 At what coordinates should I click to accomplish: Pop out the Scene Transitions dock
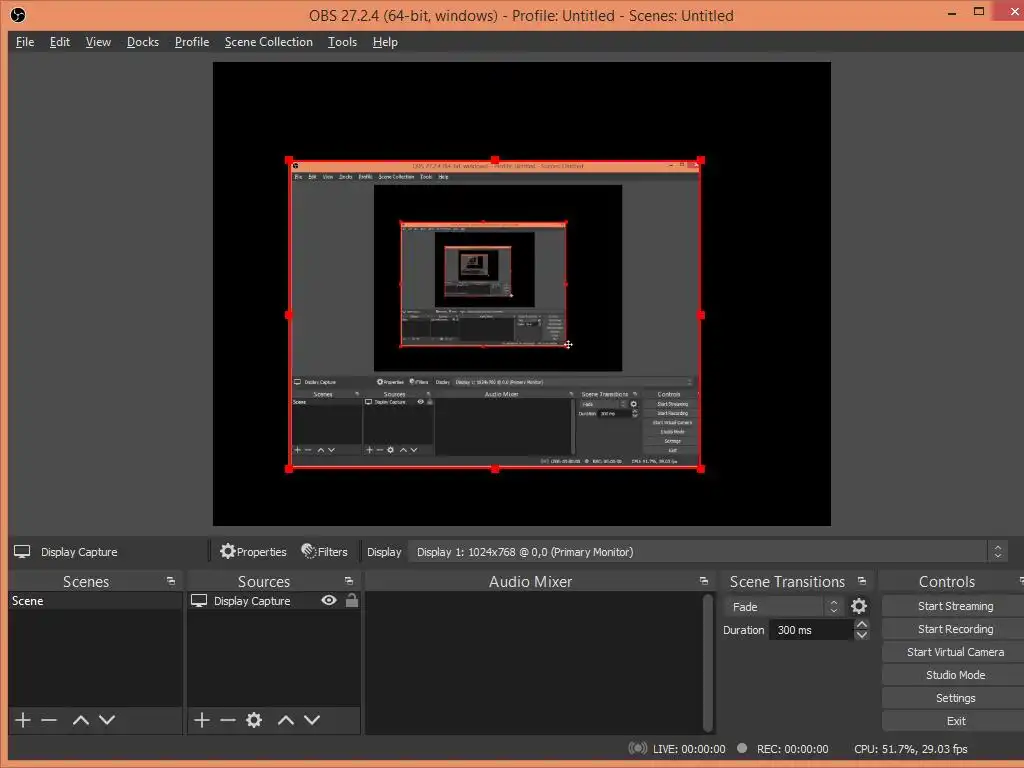[x=862, y=581]
